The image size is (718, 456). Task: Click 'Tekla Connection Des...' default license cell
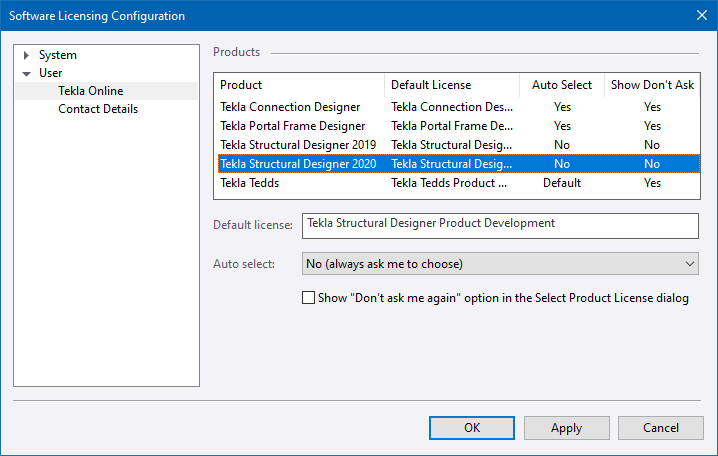point(452,107)
